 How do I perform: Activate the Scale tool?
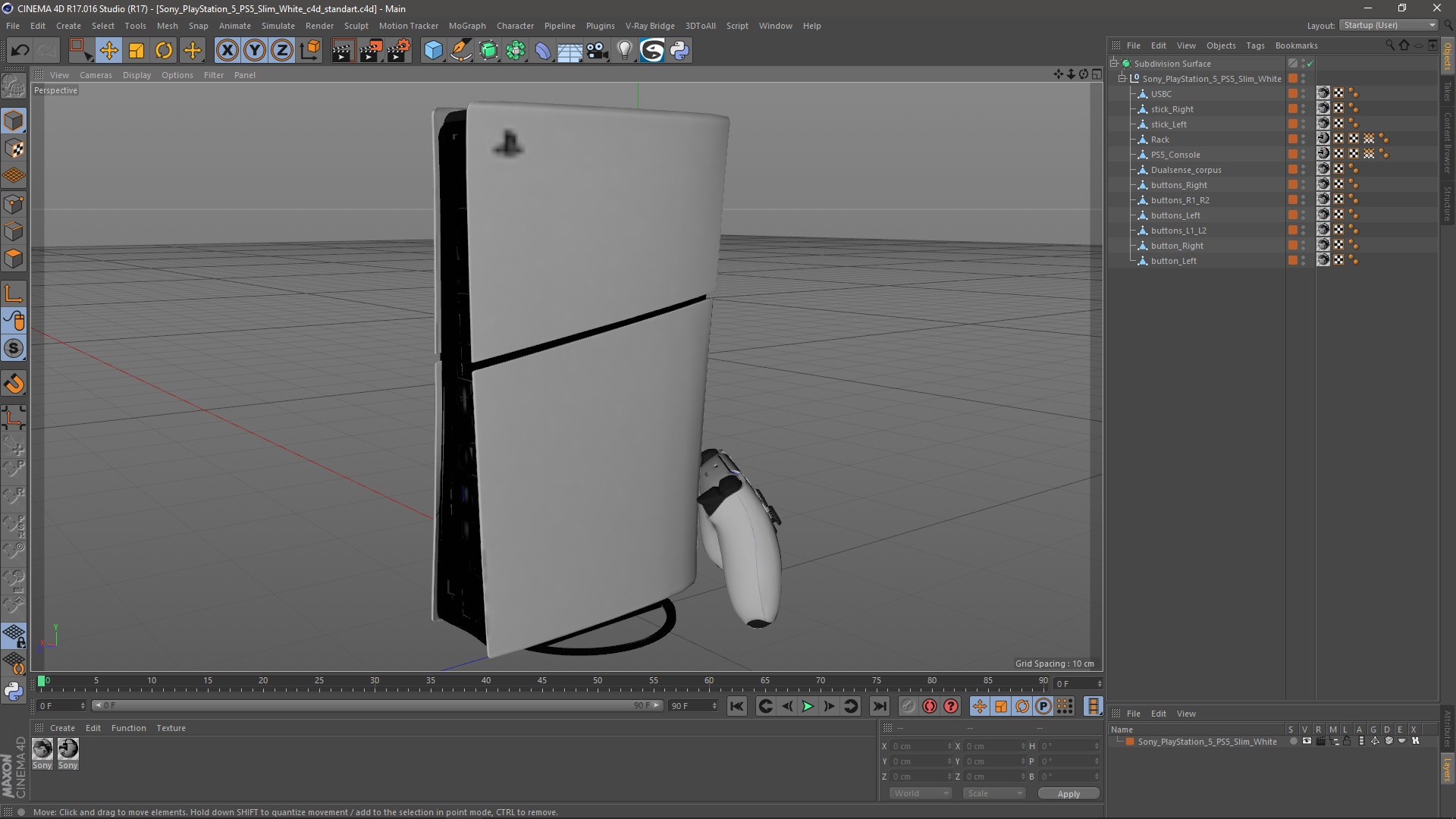pos(136,51)
